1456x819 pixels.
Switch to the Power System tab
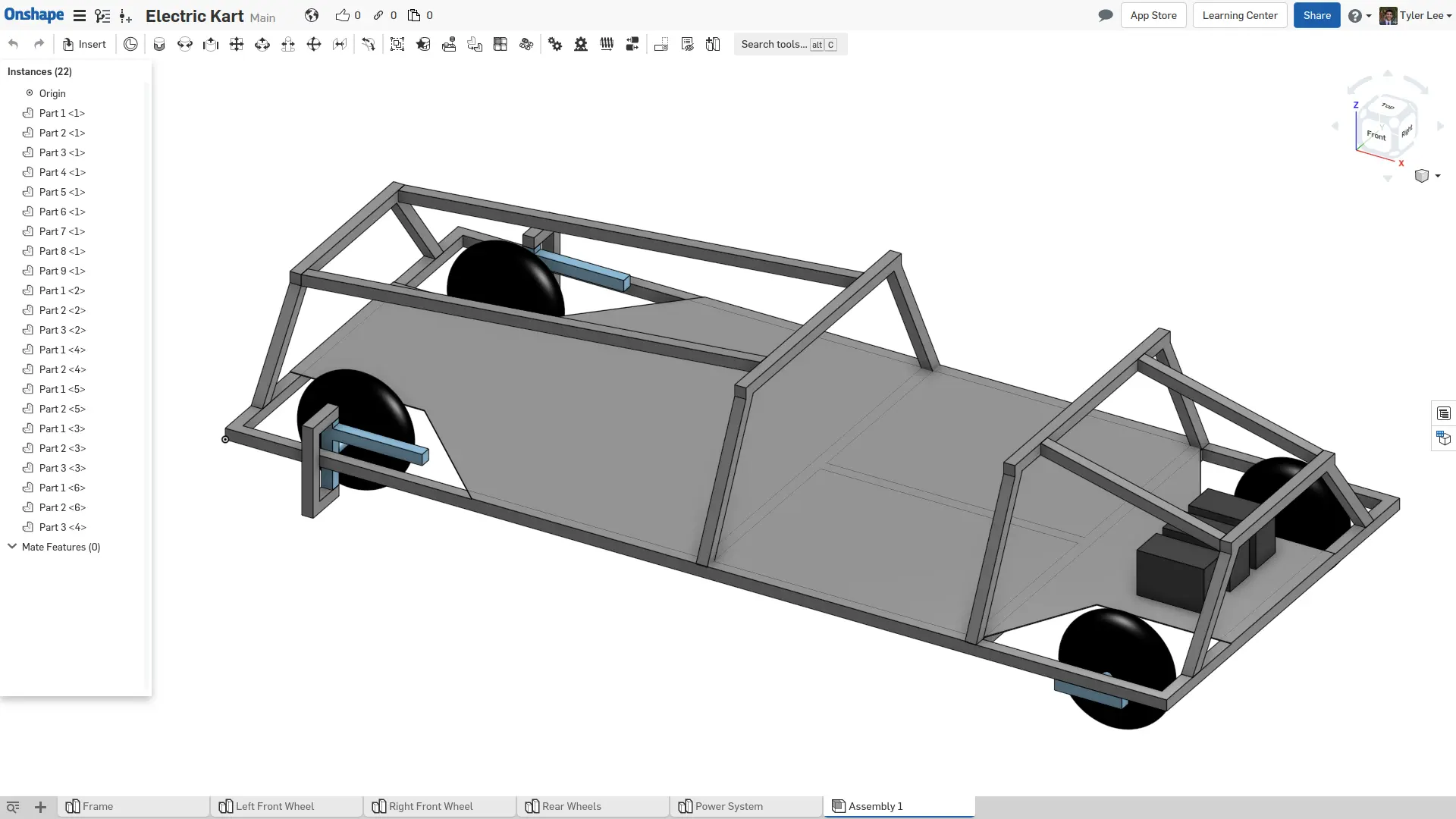pos(728,806)
